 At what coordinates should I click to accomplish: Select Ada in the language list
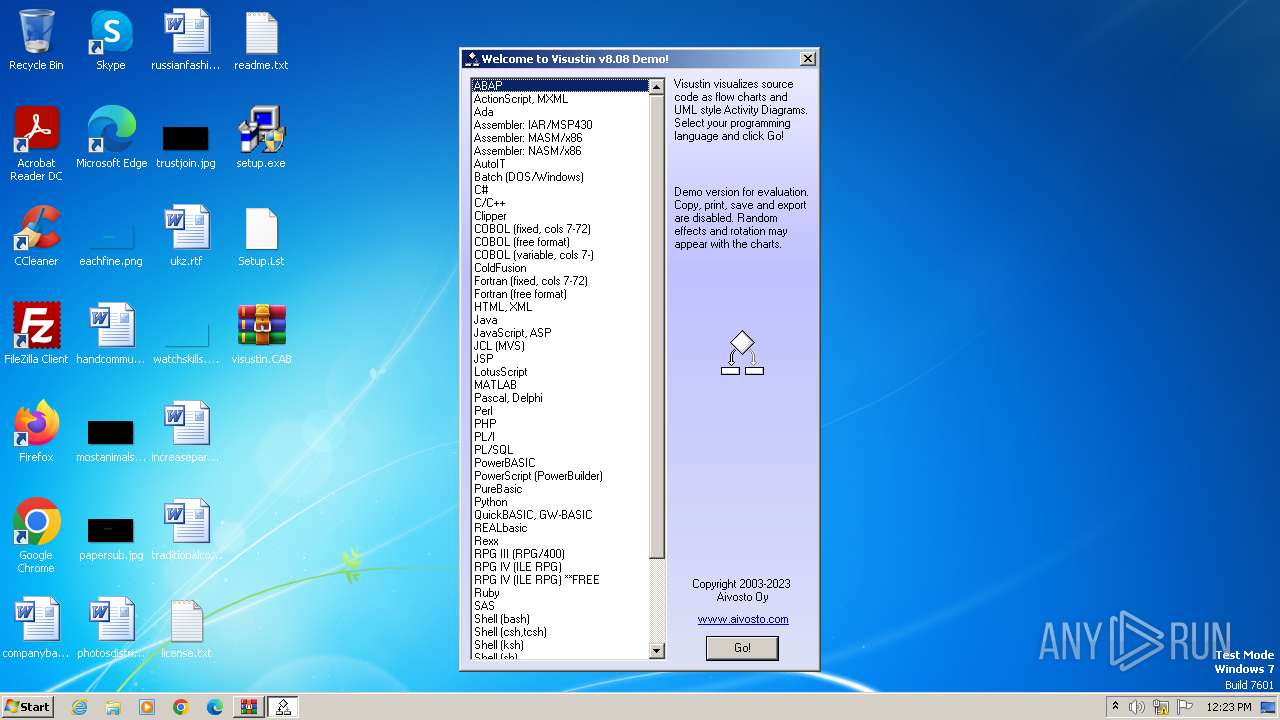click(560, 112)
